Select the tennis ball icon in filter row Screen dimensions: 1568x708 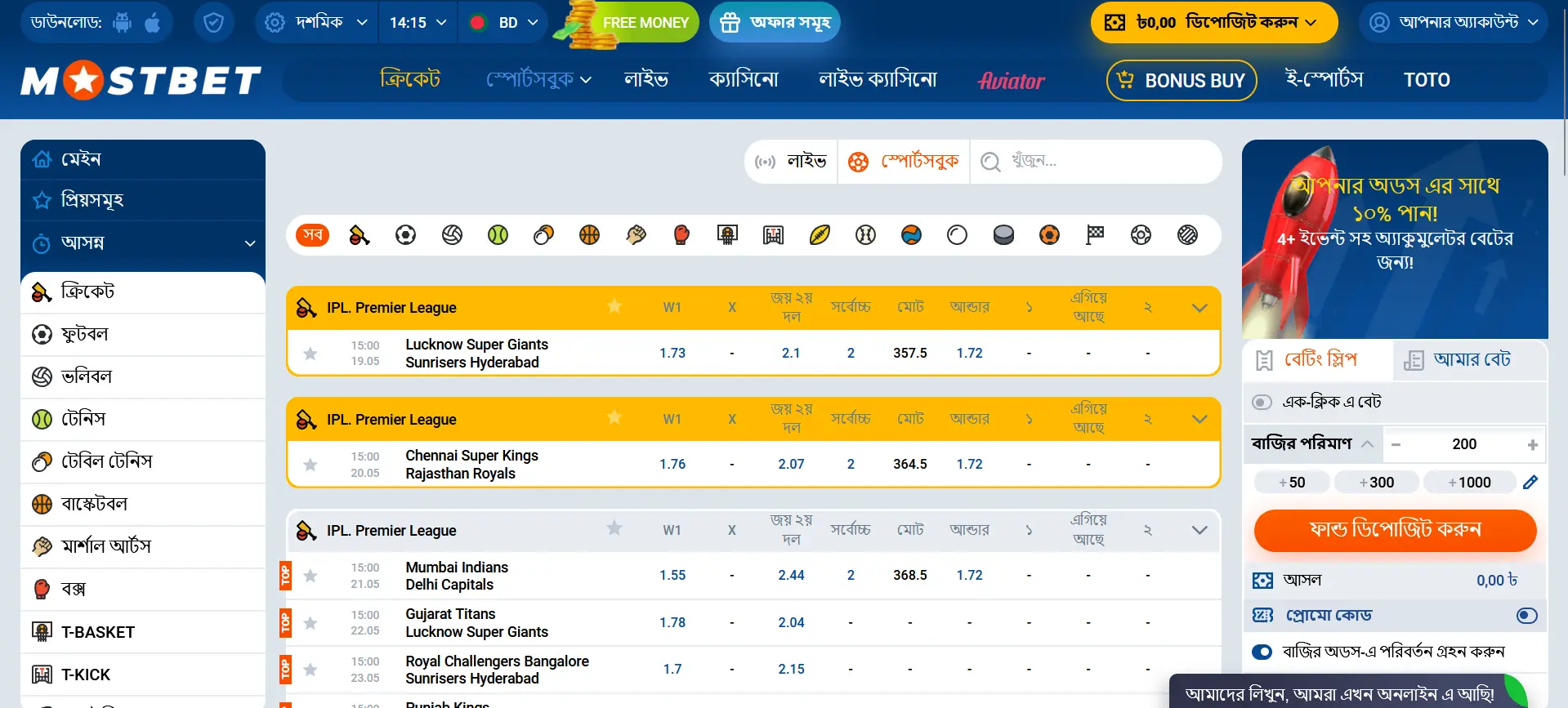coord(498,235)
